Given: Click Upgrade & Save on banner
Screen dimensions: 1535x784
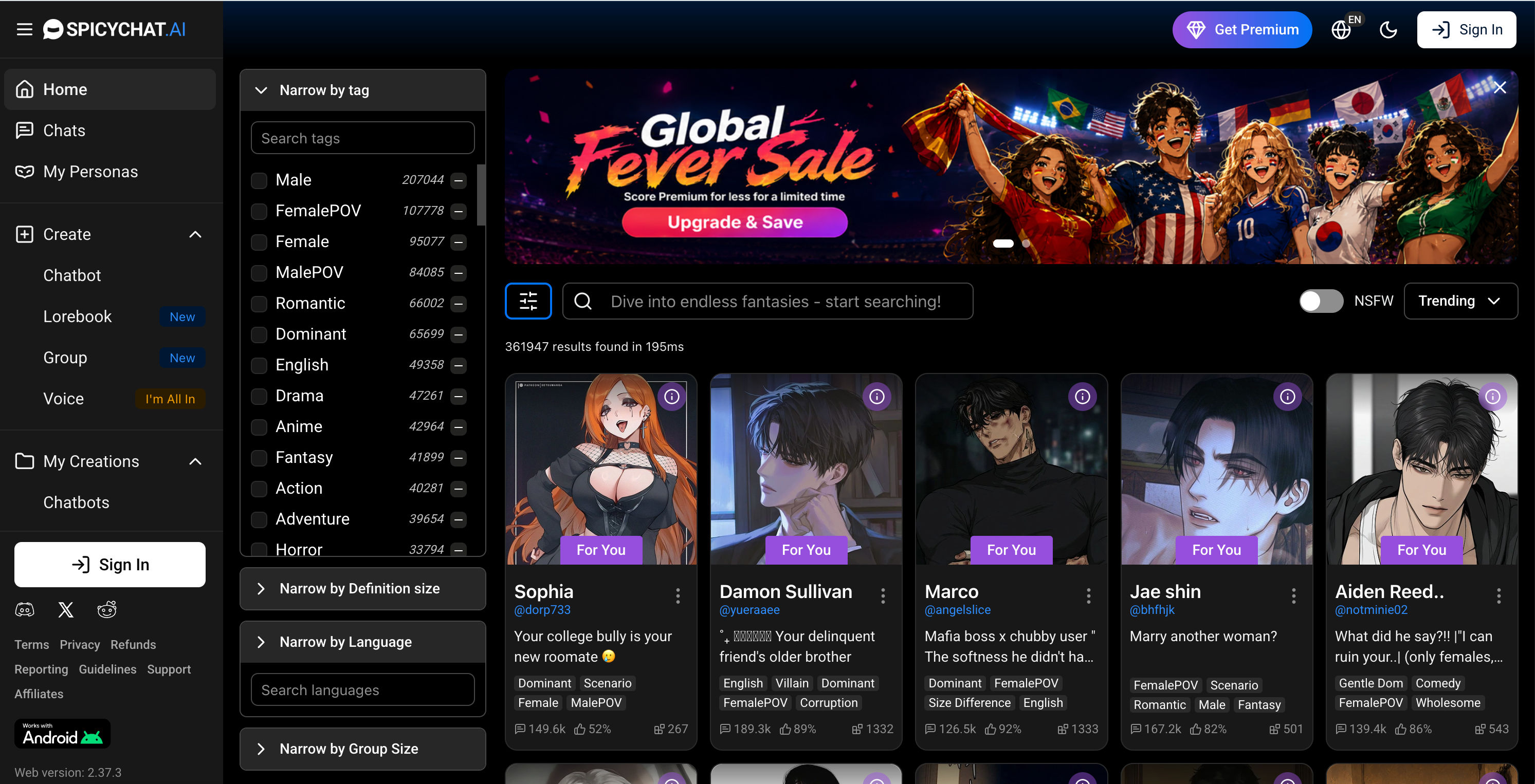Looking at the screenshot, I should (734, 222).
